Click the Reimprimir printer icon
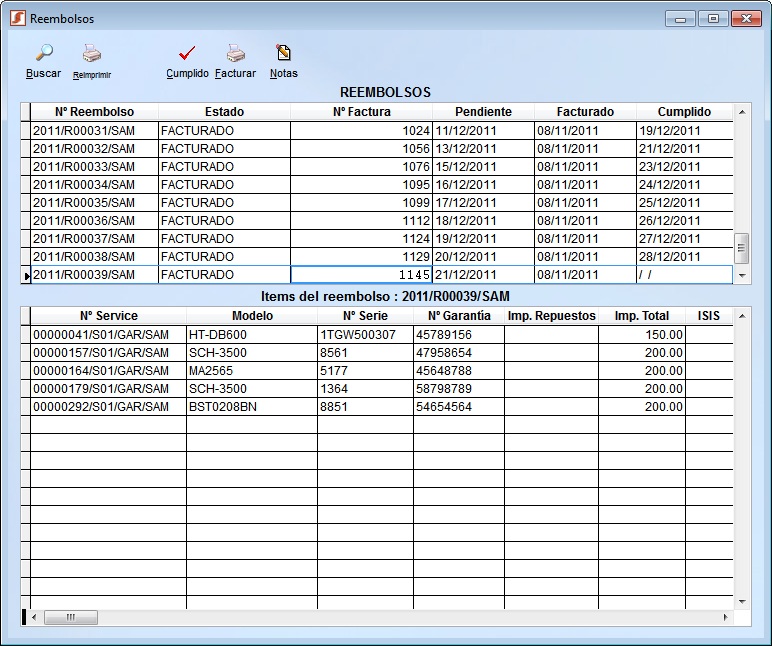The image size is (772, 646). (x=91, y=53)
